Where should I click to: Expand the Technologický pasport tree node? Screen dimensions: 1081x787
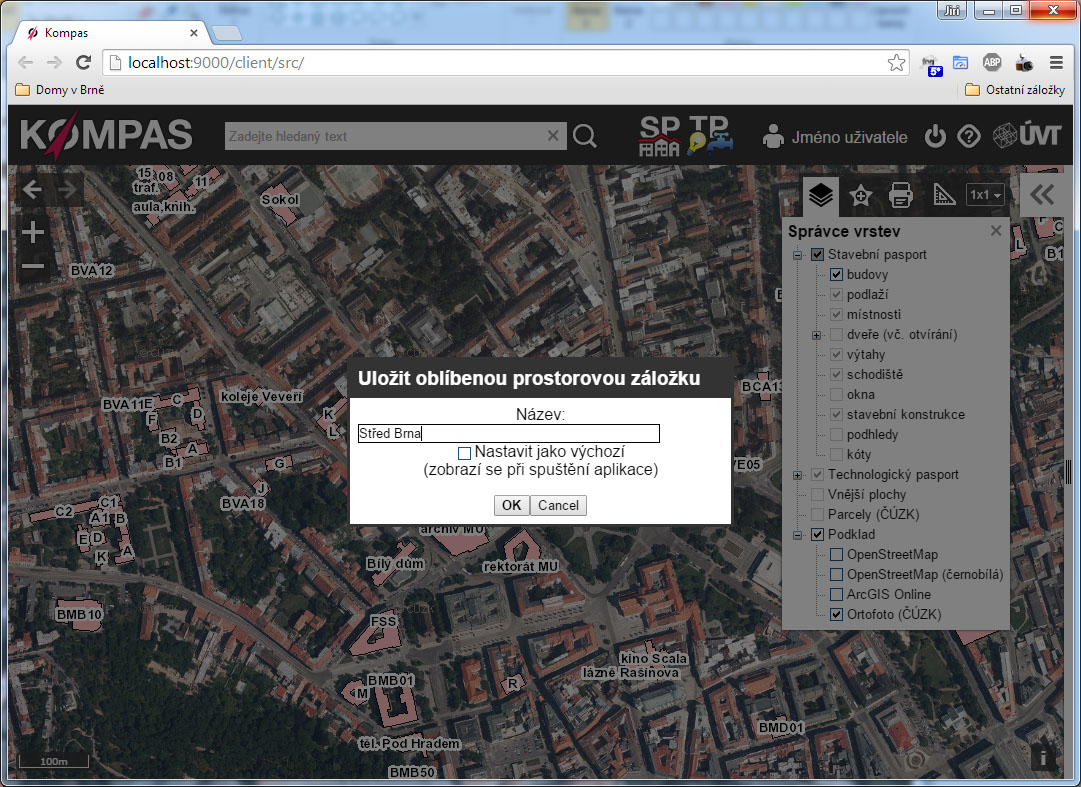point(798,475)
